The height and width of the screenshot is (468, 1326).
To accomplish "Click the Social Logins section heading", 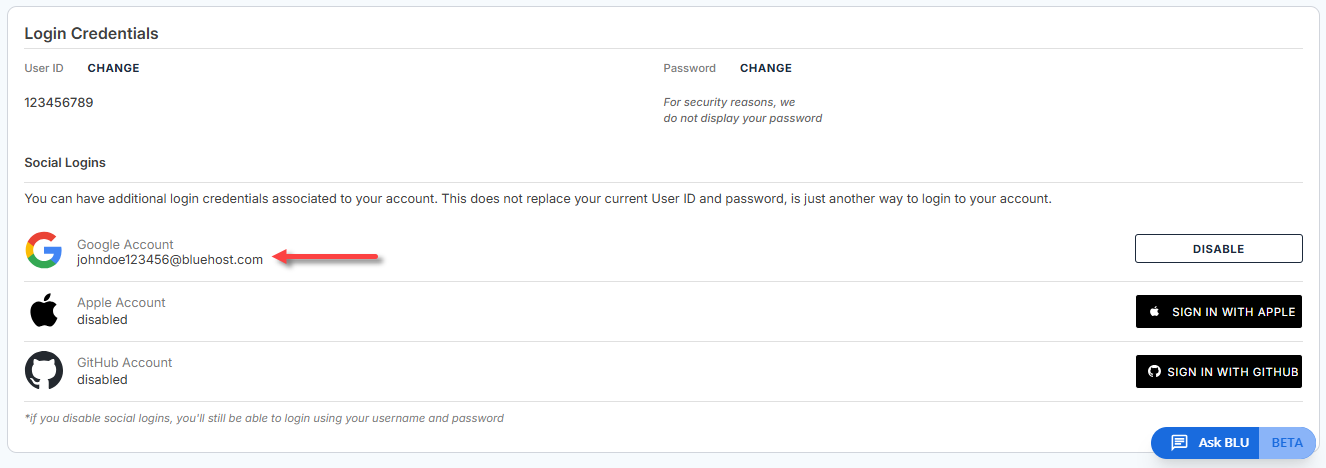I will click(65, 162).
